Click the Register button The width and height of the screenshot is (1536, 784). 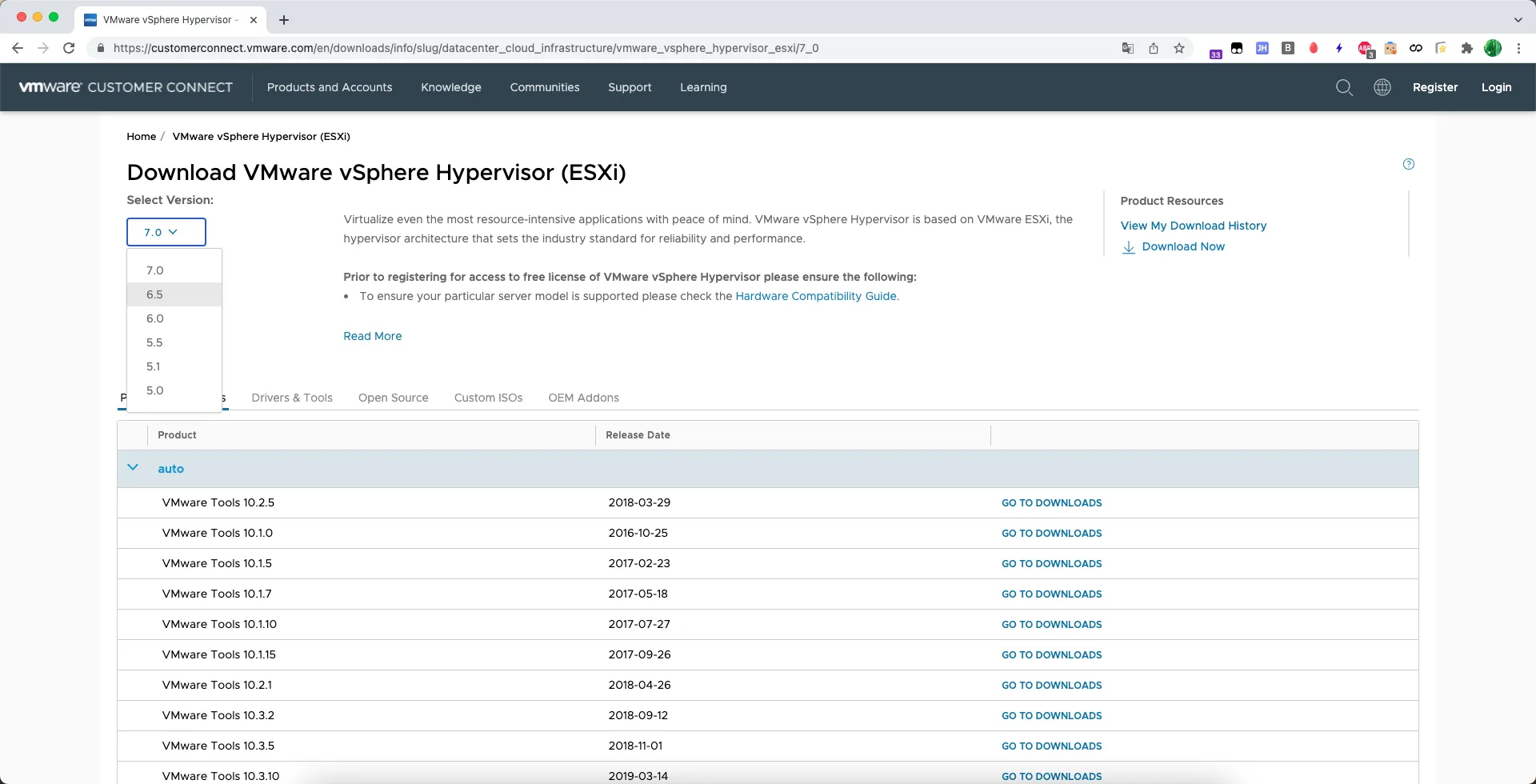click(x=1435, y=87)
